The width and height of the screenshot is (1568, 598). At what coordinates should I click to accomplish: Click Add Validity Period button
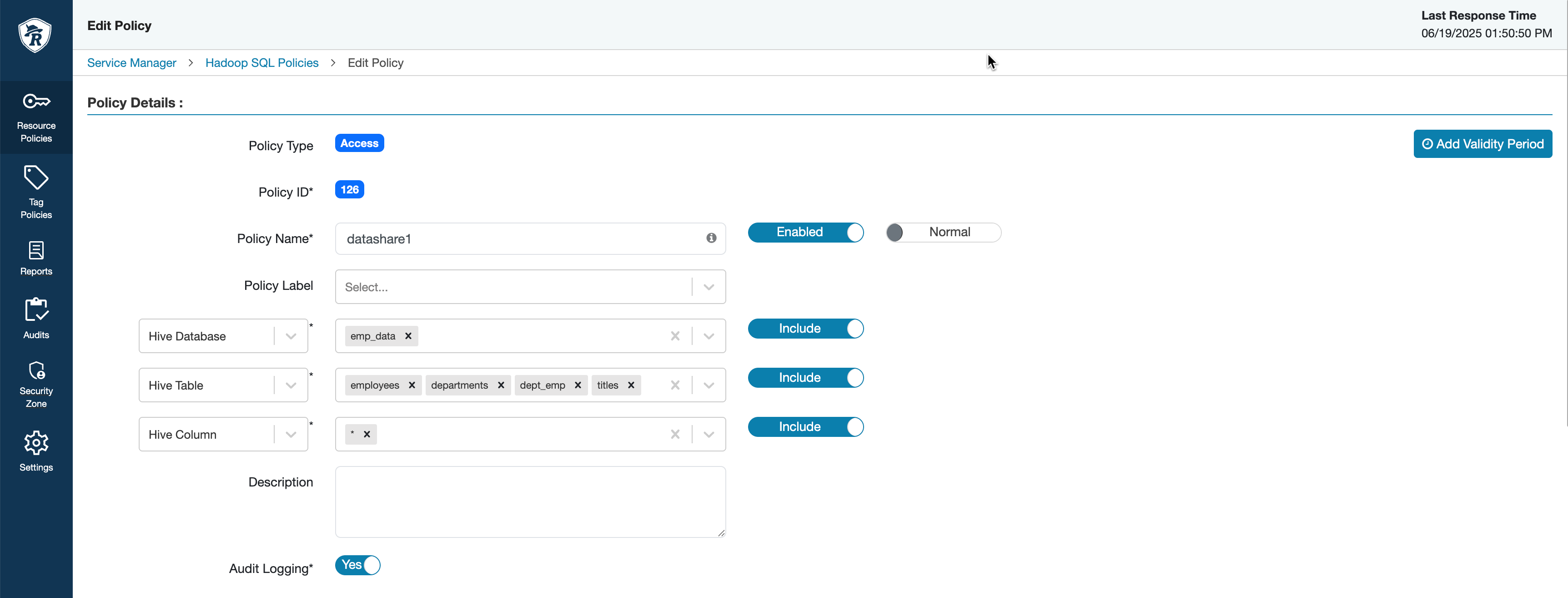[x=1482, y=144]
